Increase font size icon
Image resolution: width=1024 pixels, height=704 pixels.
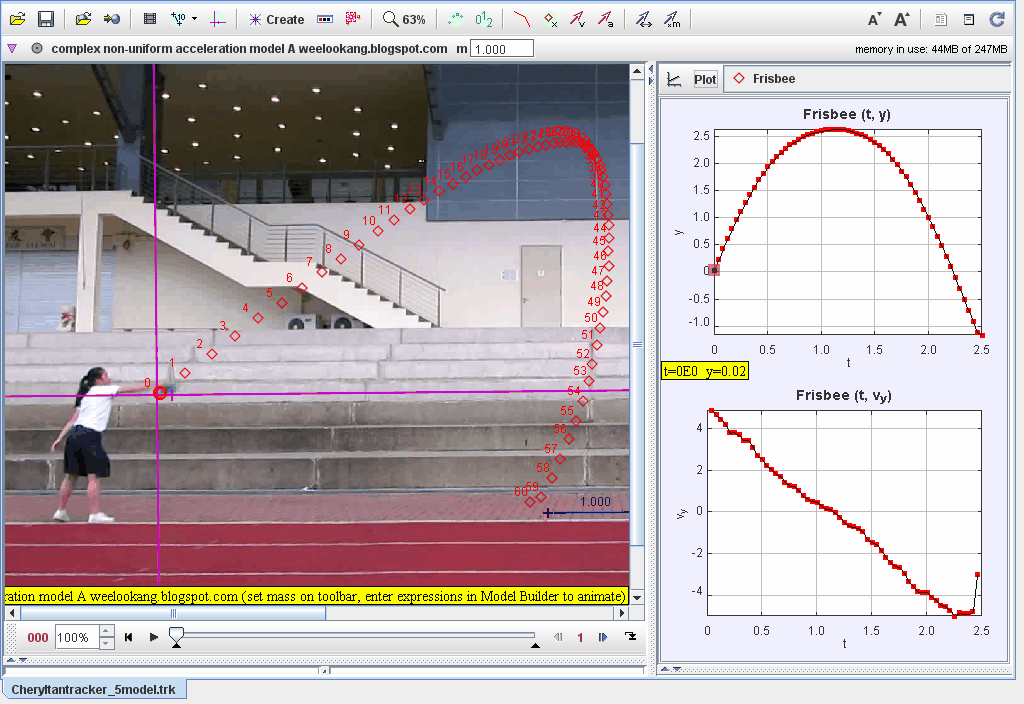pos(902,19)
